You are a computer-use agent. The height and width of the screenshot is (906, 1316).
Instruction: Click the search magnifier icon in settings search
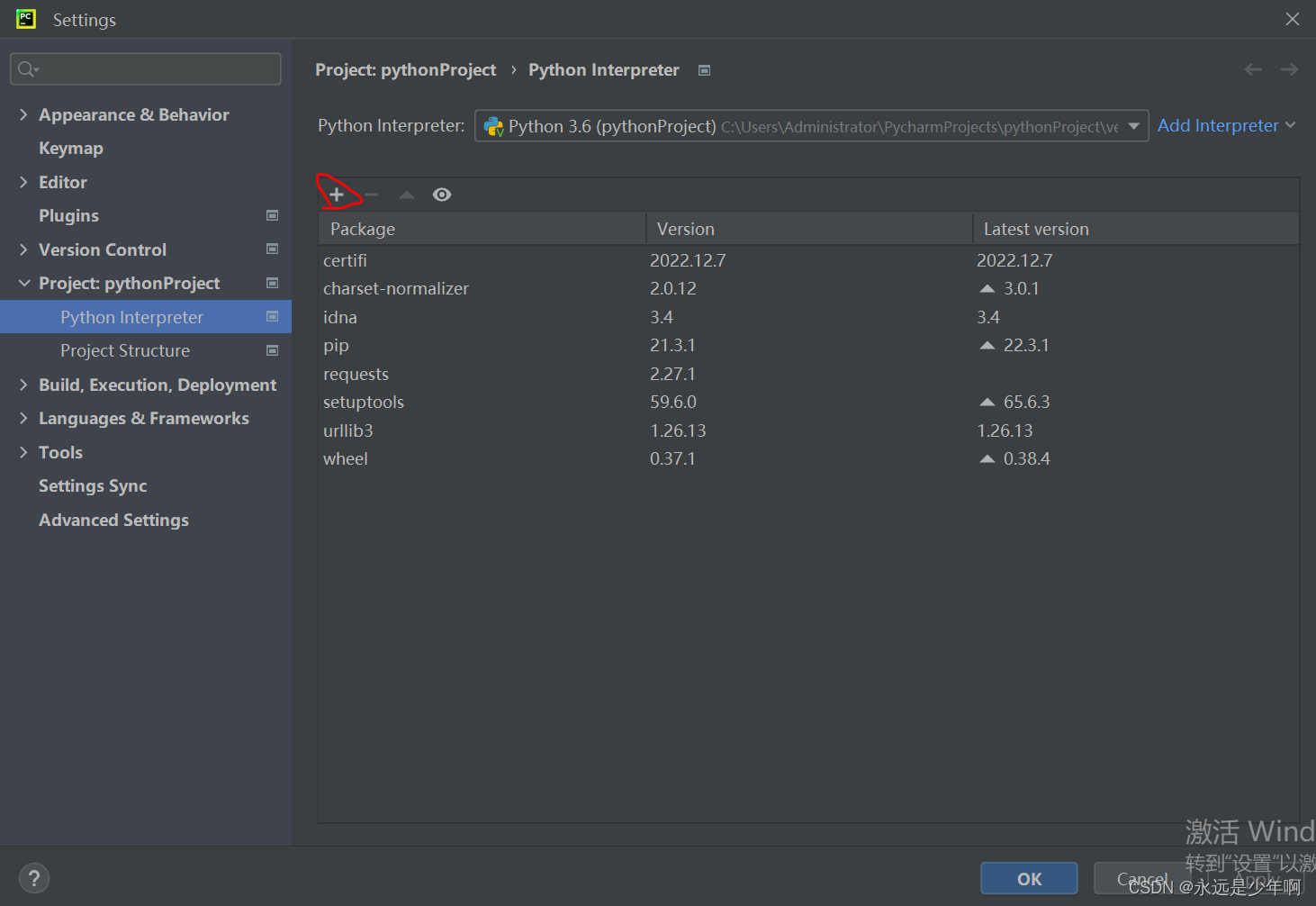[27, 69]
